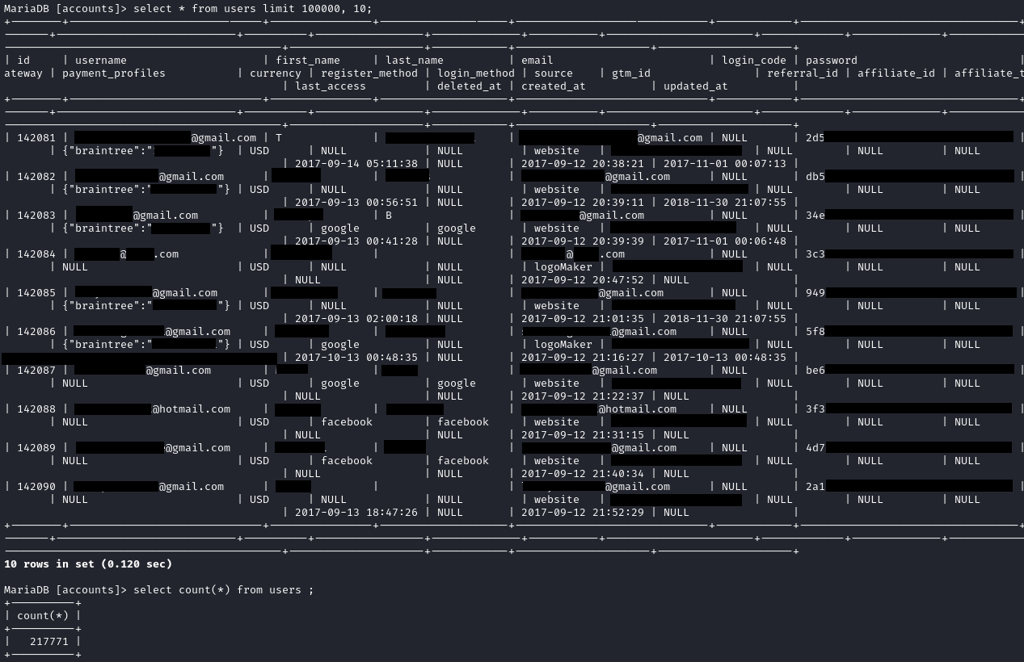The width and height of the screenshot is (1024, 662).
Task: Click the 'gtm_id' column header
Action: [x=631, y=73]
